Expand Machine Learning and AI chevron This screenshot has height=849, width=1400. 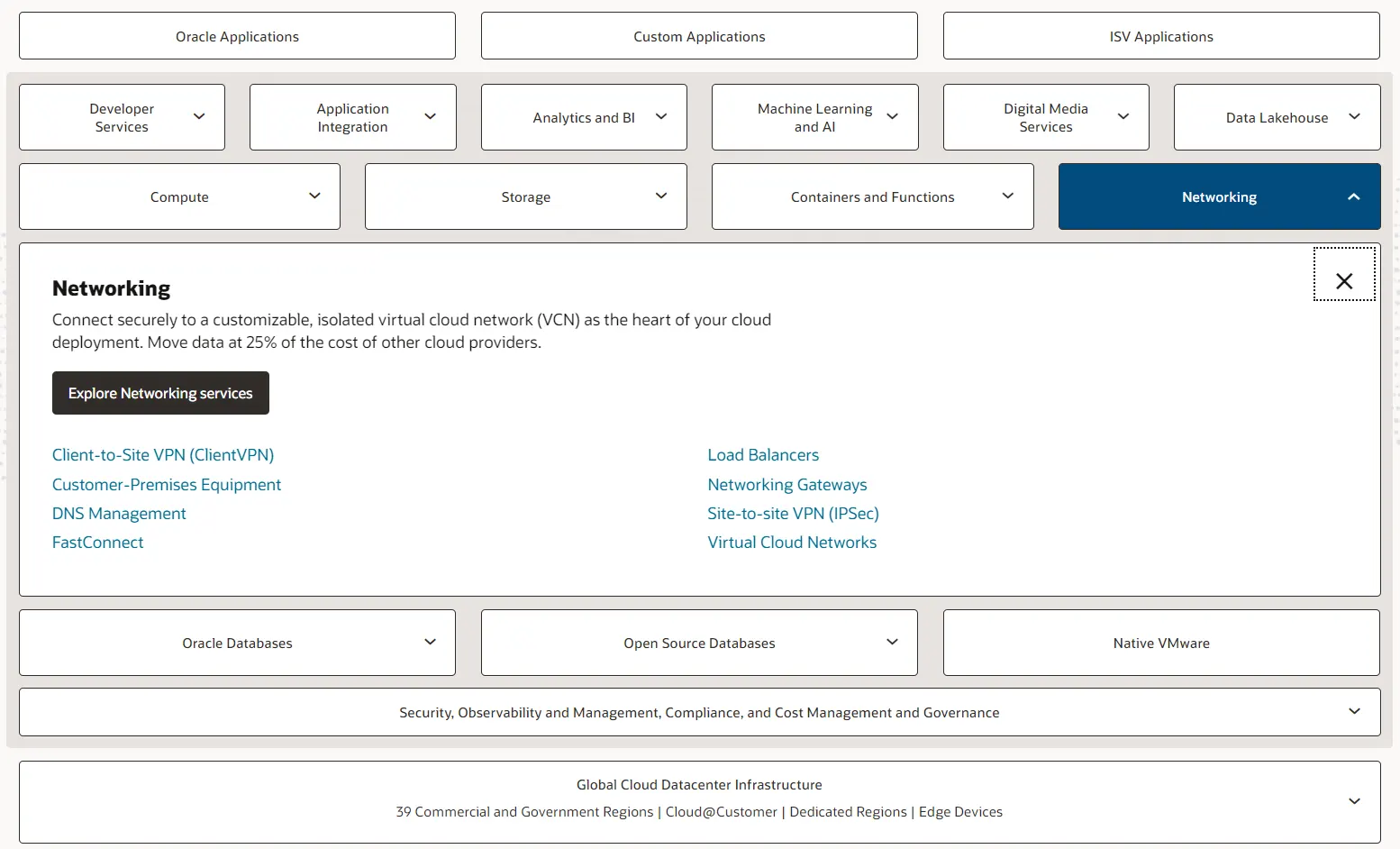[892, 116]
